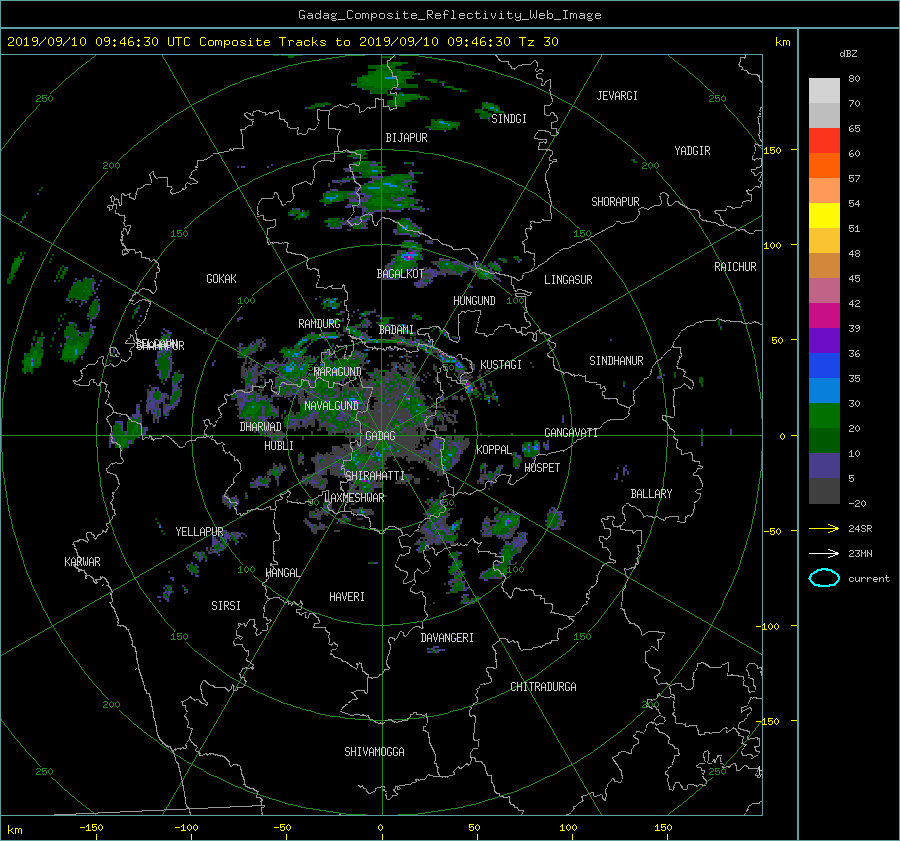The image size is (900, 841).
Task: Click the SHIRAHATTI label
Action: click(375, 476)
